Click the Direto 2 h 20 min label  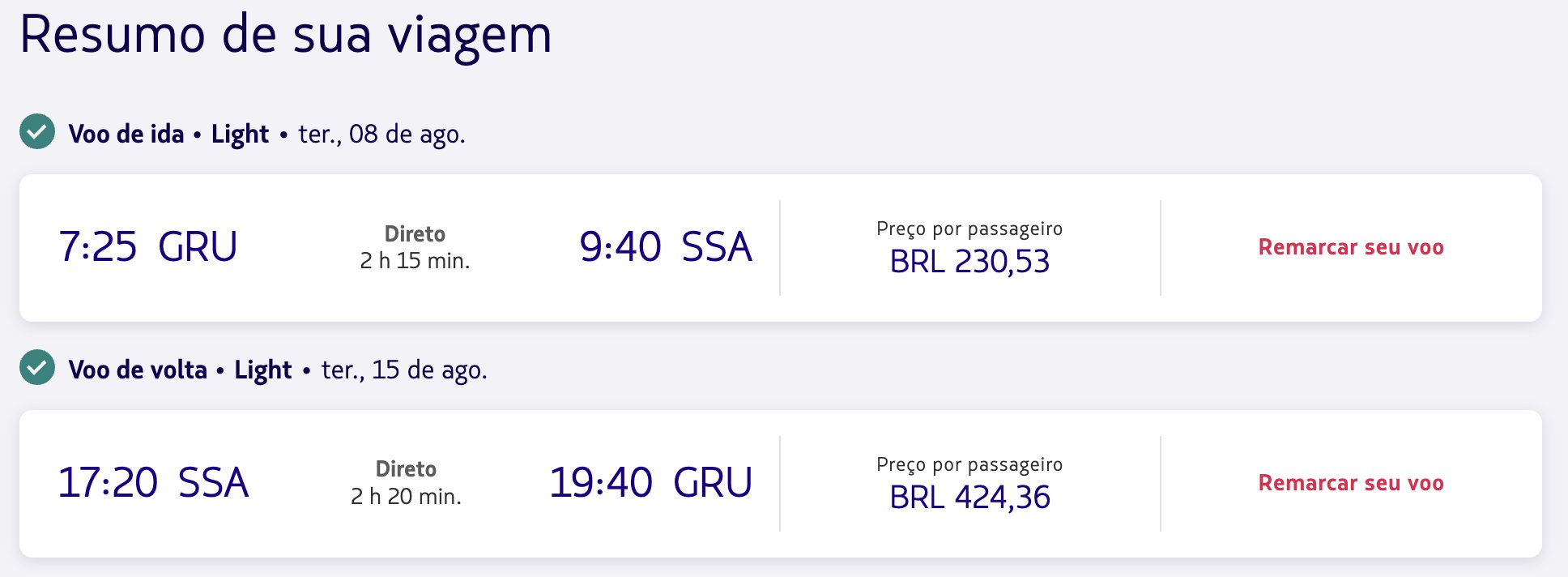(406, 483)
